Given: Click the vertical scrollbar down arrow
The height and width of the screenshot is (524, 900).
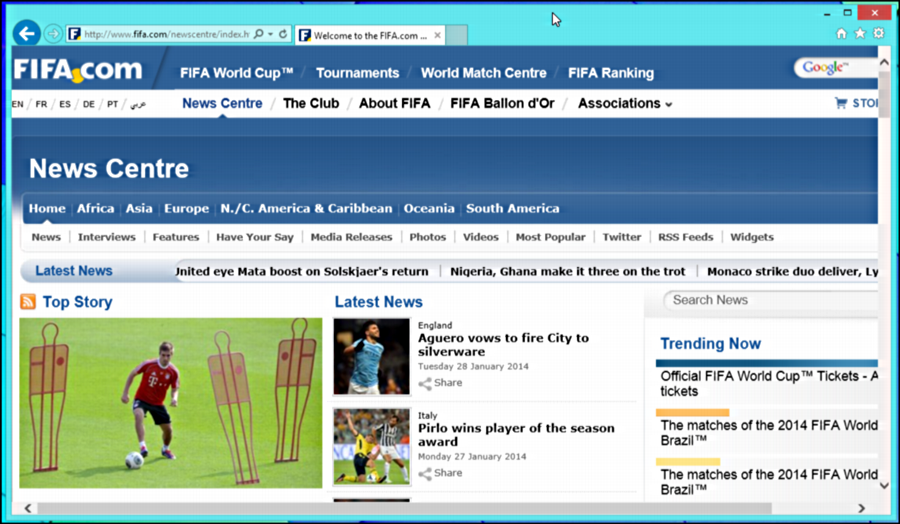Looking at the screenshot, I should click(884, 486).
